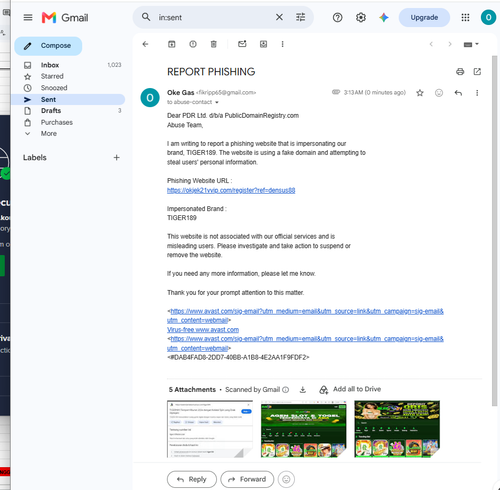Open third attachment QRIS thumbnail
The image size is (500, 490).
[x=397, y=429]
